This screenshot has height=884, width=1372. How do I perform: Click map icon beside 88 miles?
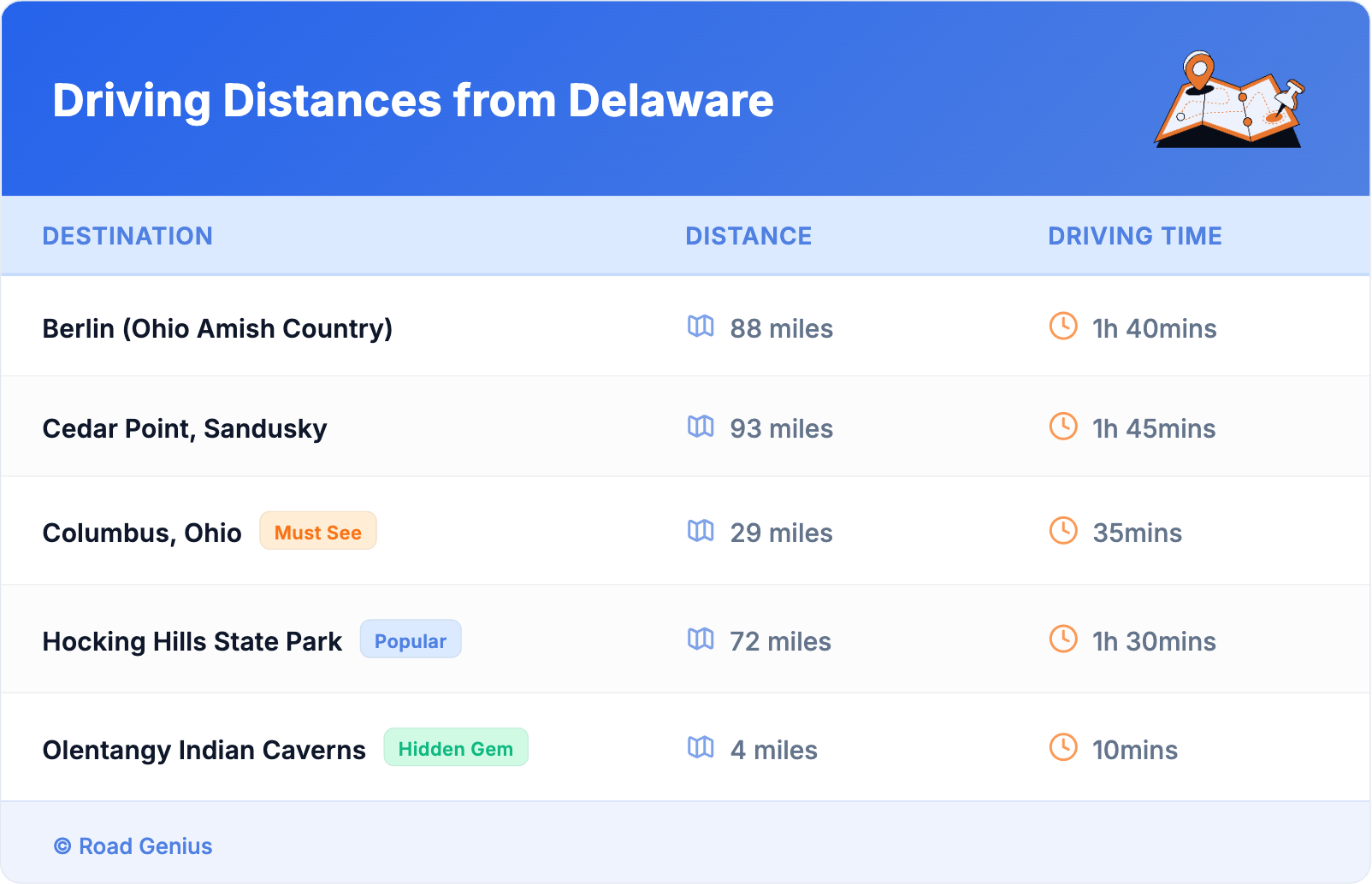701,327
